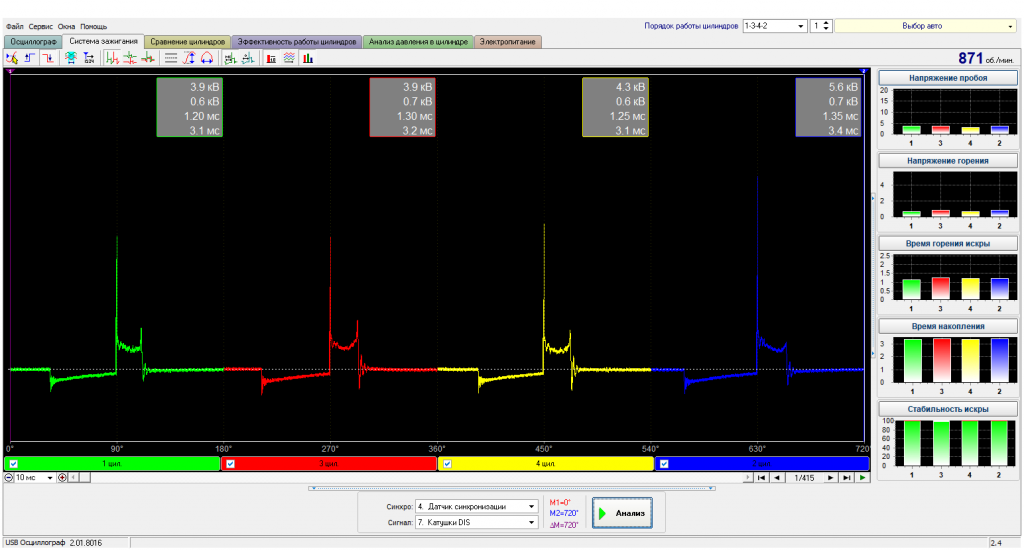
Task: Click the Напряжение пробоя panel header
Action: [x=948, y=78]
